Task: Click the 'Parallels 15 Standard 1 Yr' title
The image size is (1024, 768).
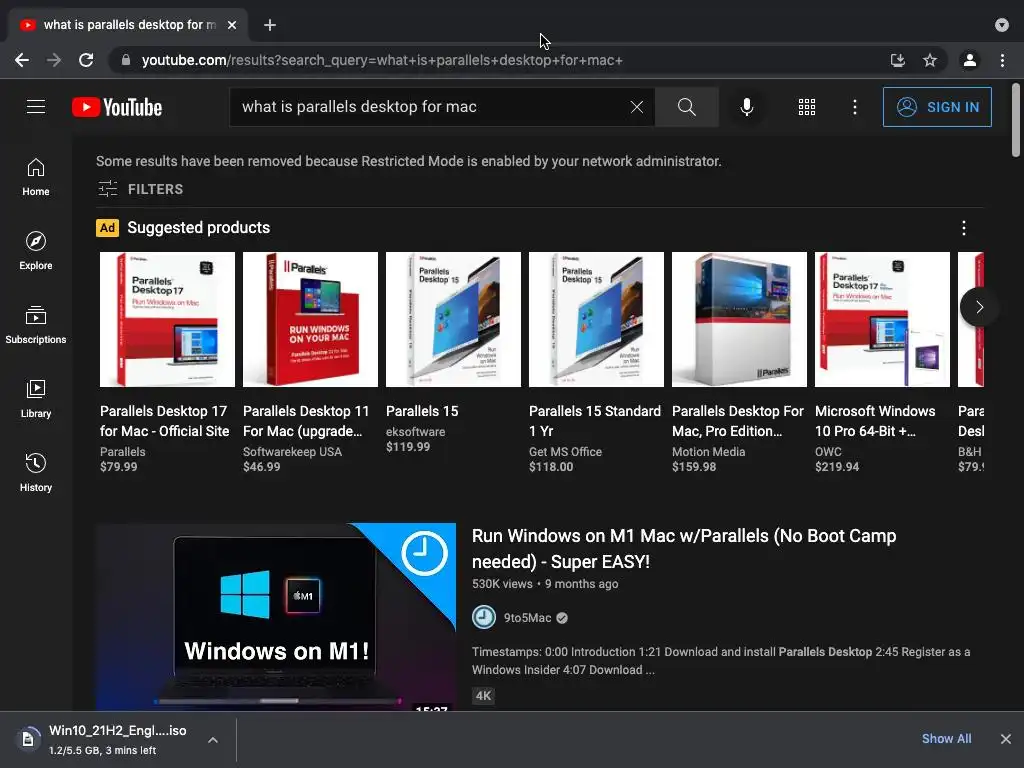Action: [595, 421]
